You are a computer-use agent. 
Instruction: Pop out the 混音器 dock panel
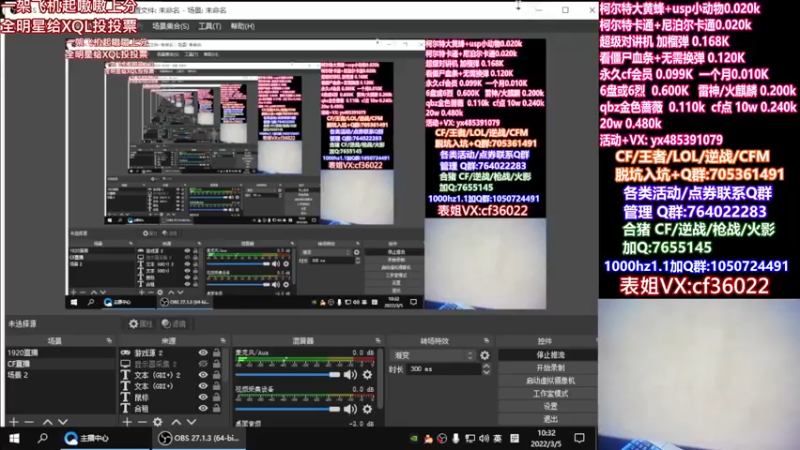click(x=378, y=340)
